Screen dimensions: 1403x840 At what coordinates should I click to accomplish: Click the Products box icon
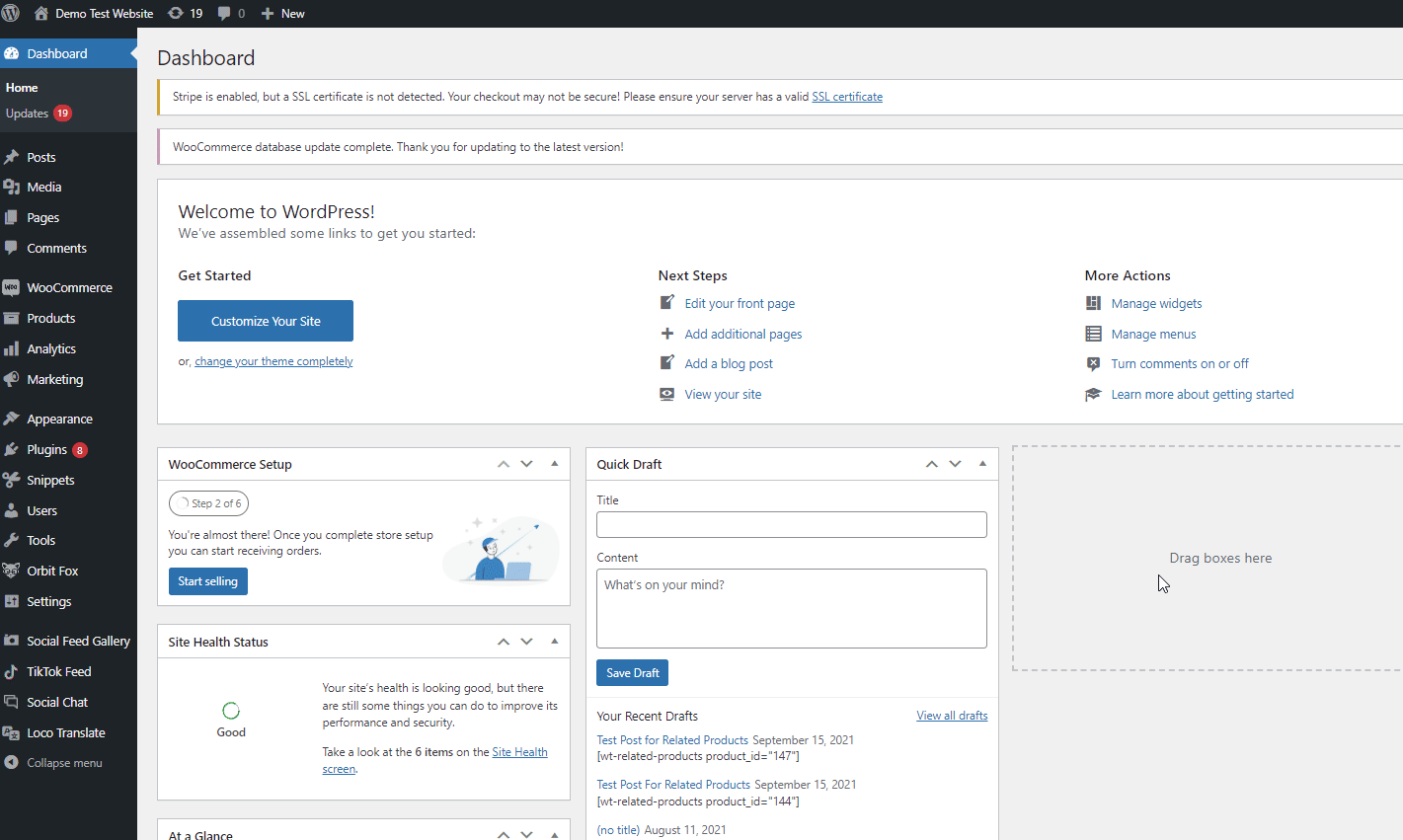tap(12, 318)
